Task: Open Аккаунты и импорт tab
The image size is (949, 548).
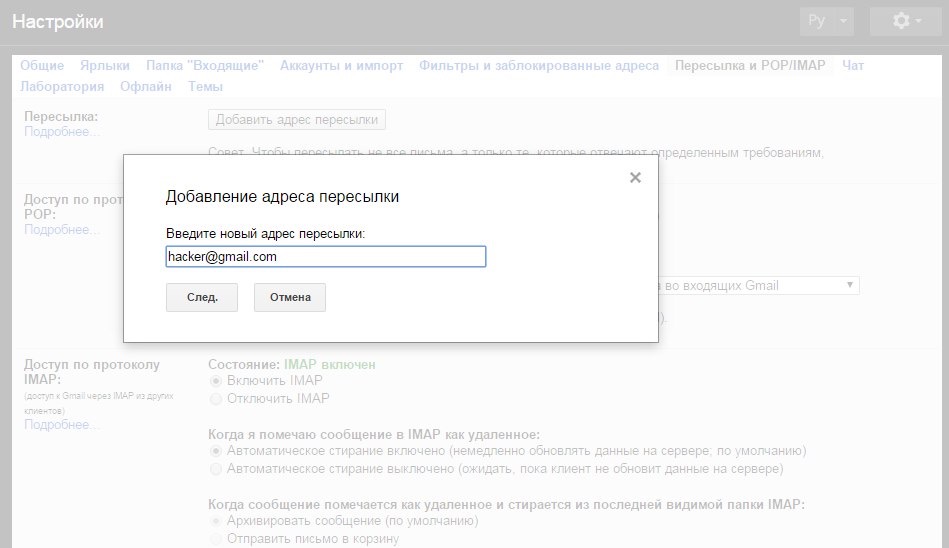Action: (x=341, y=65)
